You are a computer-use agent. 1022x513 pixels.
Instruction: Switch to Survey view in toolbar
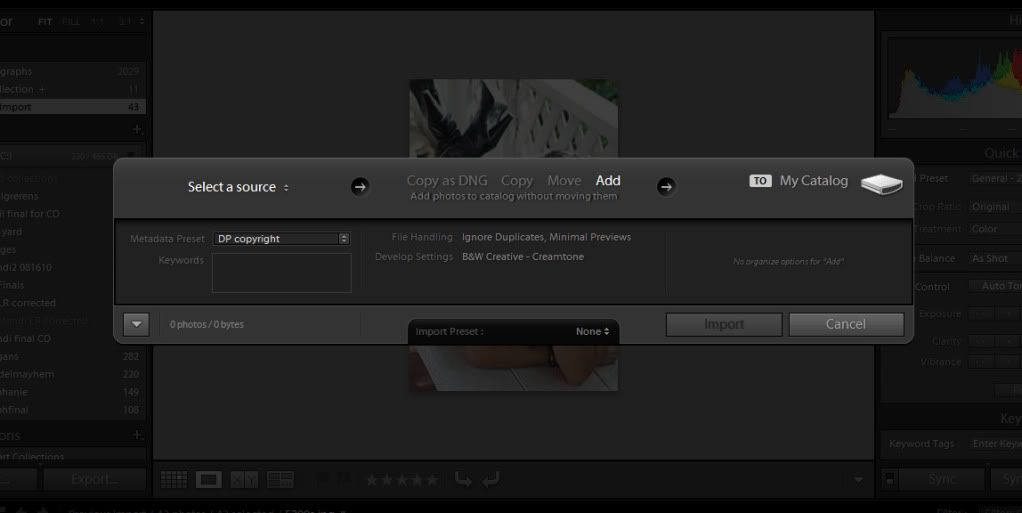point(280,480)
